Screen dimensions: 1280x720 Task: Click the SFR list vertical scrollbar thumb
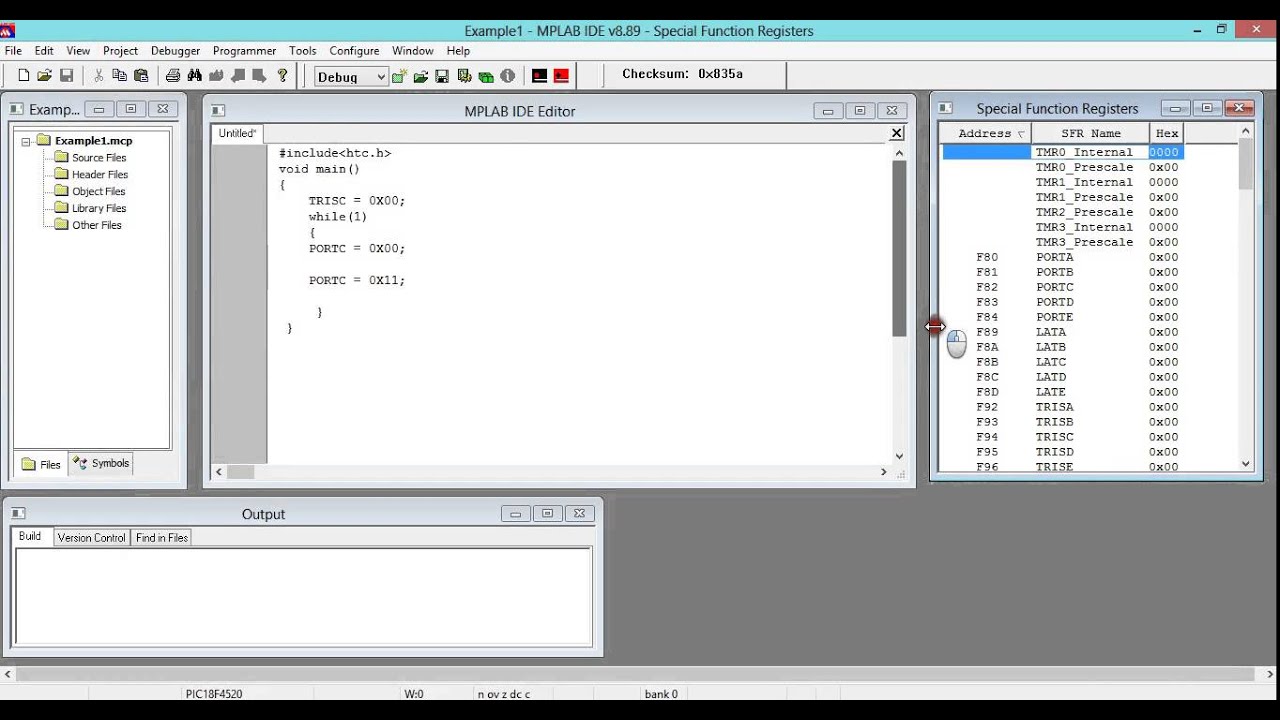[1246, 164]
